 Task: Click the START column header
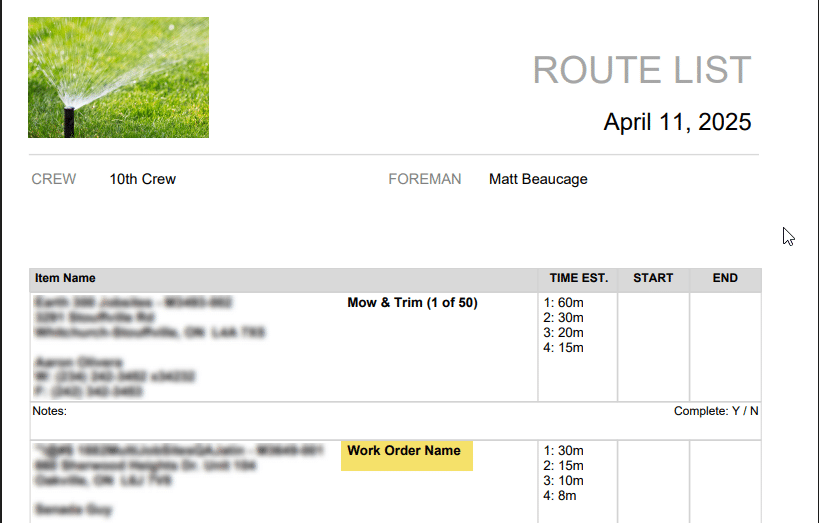(x=653, y=278)
